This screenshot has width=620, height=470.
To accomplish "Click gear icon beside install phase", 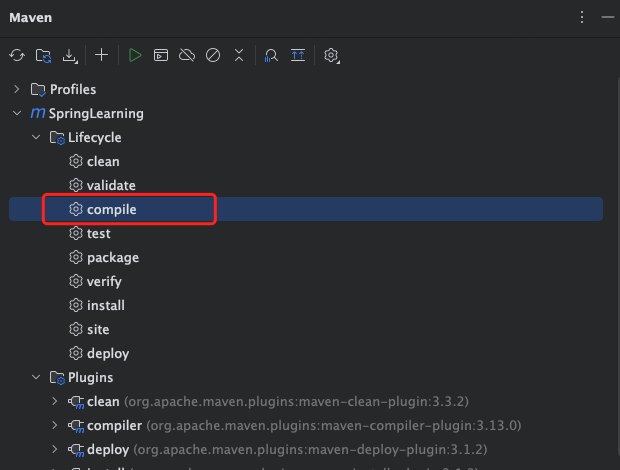I will click(x=76, y=305).
